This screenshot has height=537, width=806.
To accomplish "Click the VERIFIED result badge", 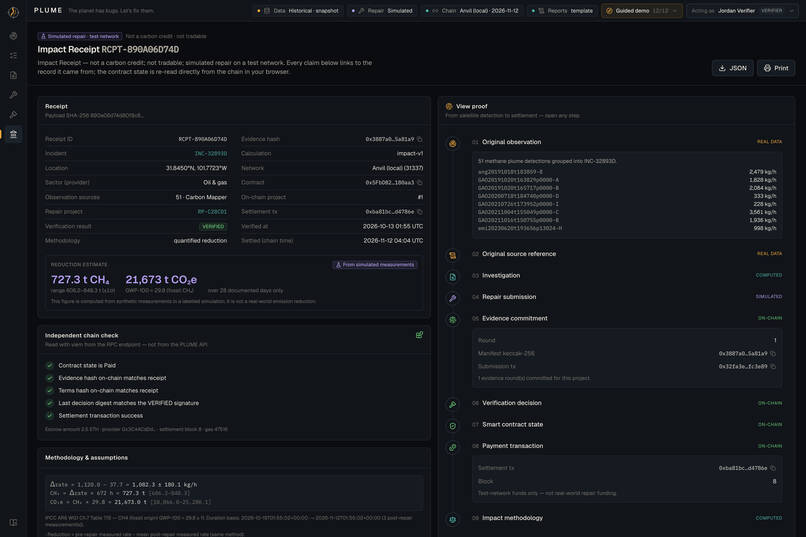I will pyautogui.click(x=213, y=227).
